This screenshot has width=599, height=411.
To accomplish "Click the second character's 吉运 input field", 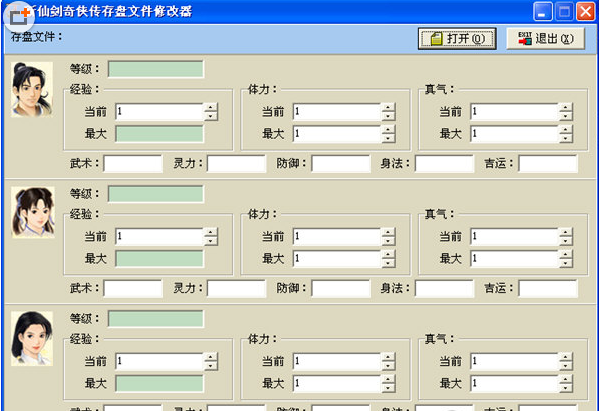I will [x=548, y=288].
